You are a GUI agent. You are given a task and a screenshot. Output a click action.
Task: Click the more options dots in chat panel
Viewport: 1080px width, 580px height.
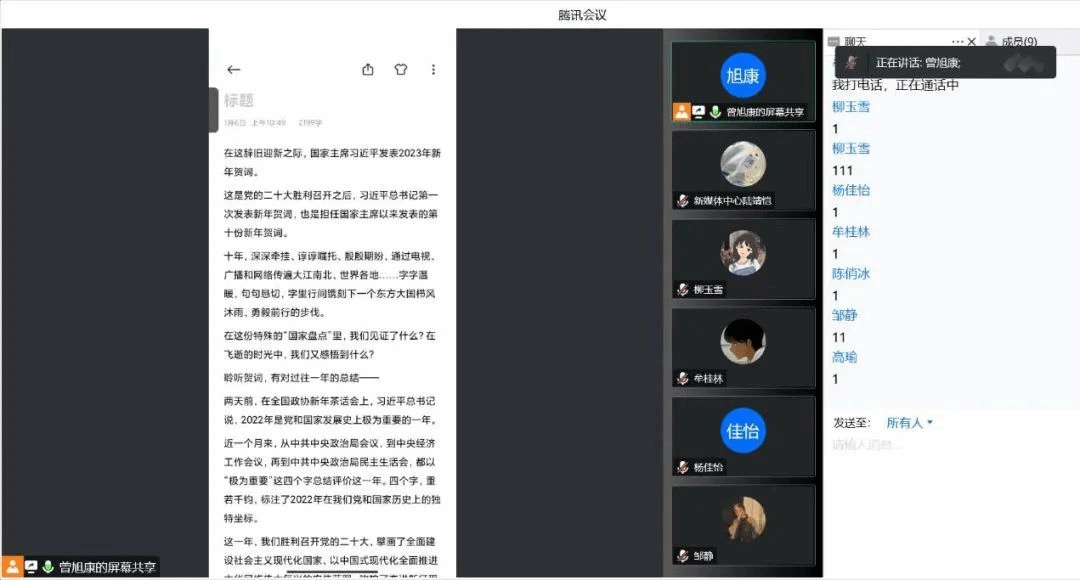pyautogui.click(x=957, y=42)
